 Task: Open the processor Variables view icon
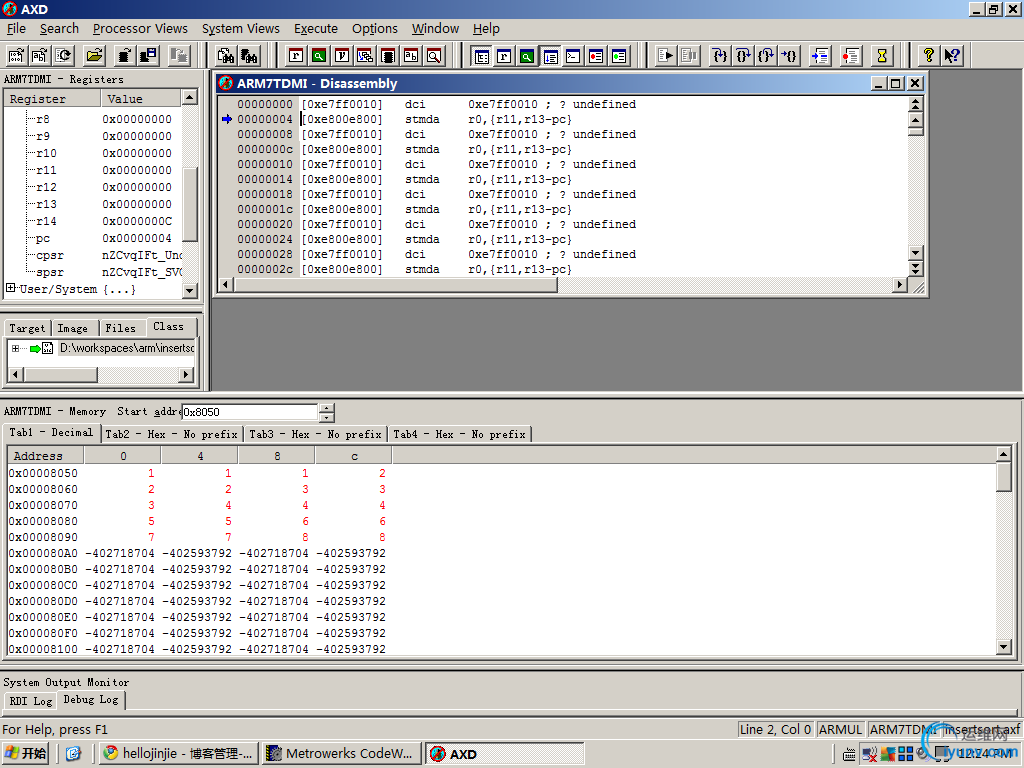point(342,56)
